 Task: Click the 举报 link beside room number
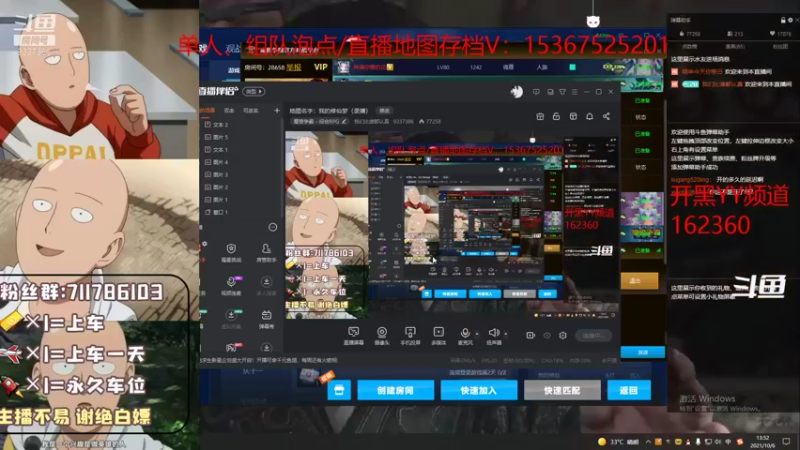pyautogui.click(x=293, y=67)
